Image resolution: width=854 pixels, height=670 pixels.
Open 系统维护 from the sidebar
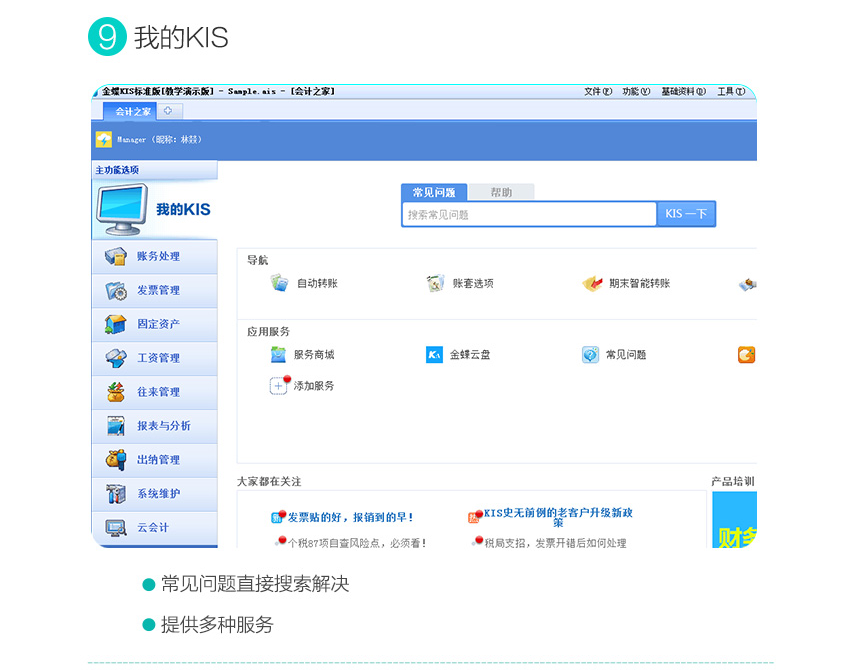click(116, 494)
